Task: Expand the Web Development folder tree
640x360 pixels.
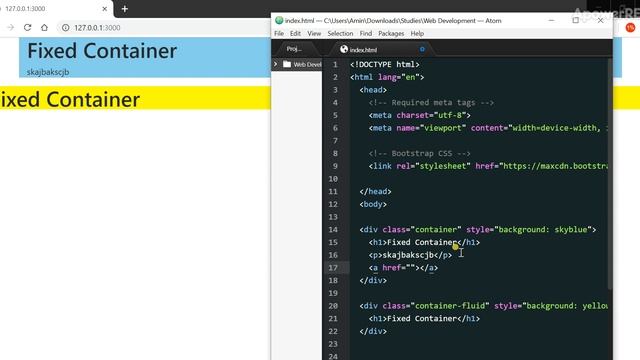Action: tap(276, 64)
